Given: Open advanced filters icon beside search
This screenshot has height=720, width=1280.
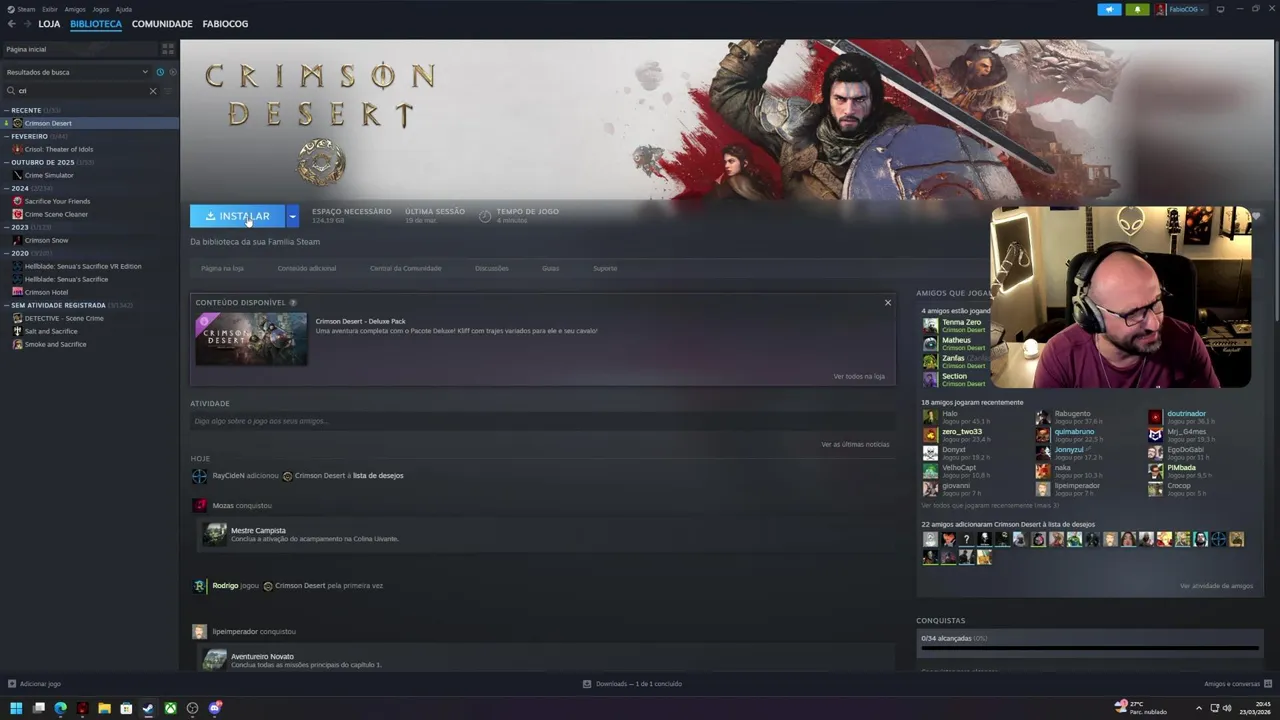Looking at the screenshot, I should point(168,91).
